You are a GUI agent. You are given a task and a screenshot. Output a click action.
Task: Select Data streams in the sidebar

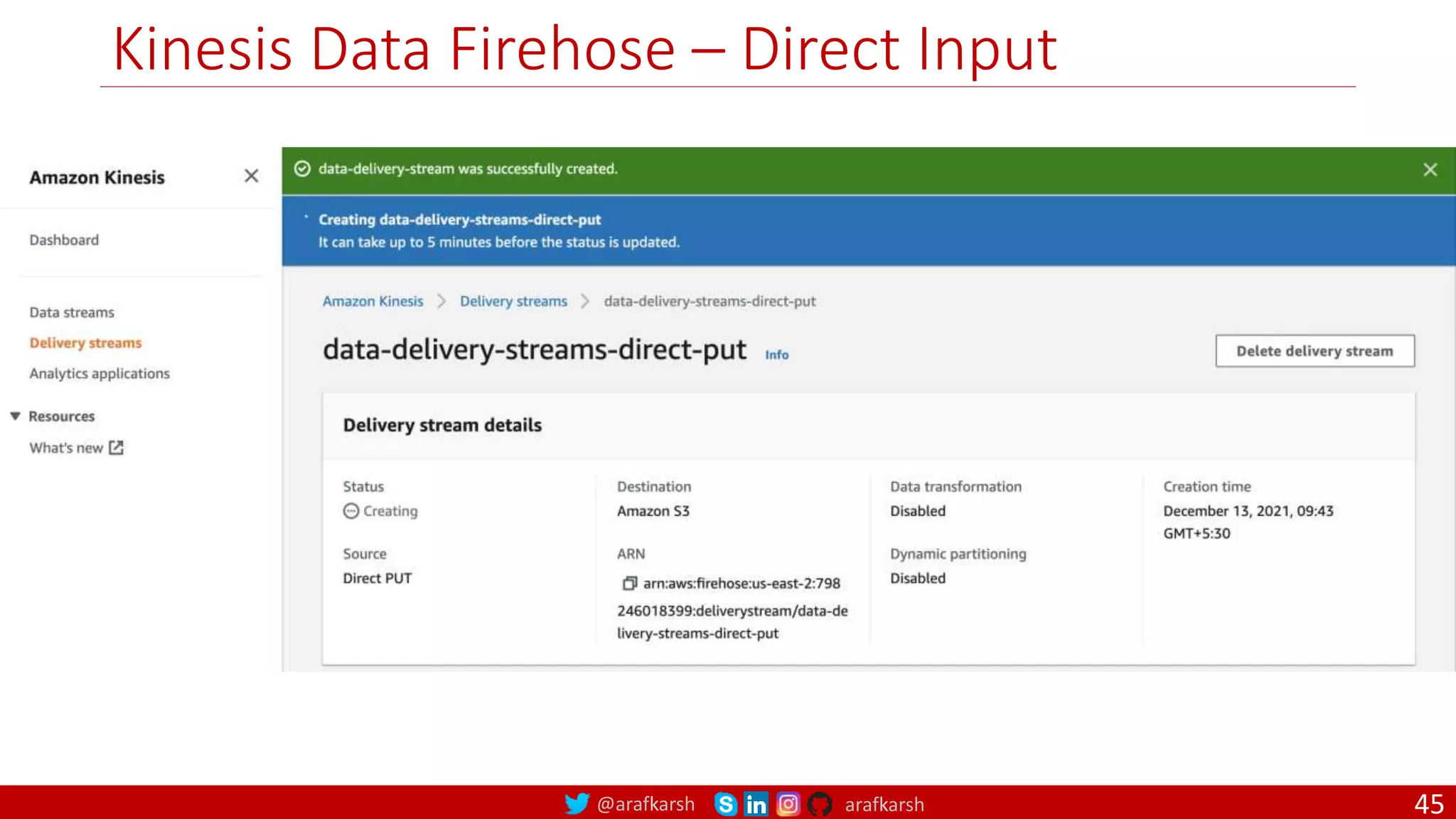[72, 313]
